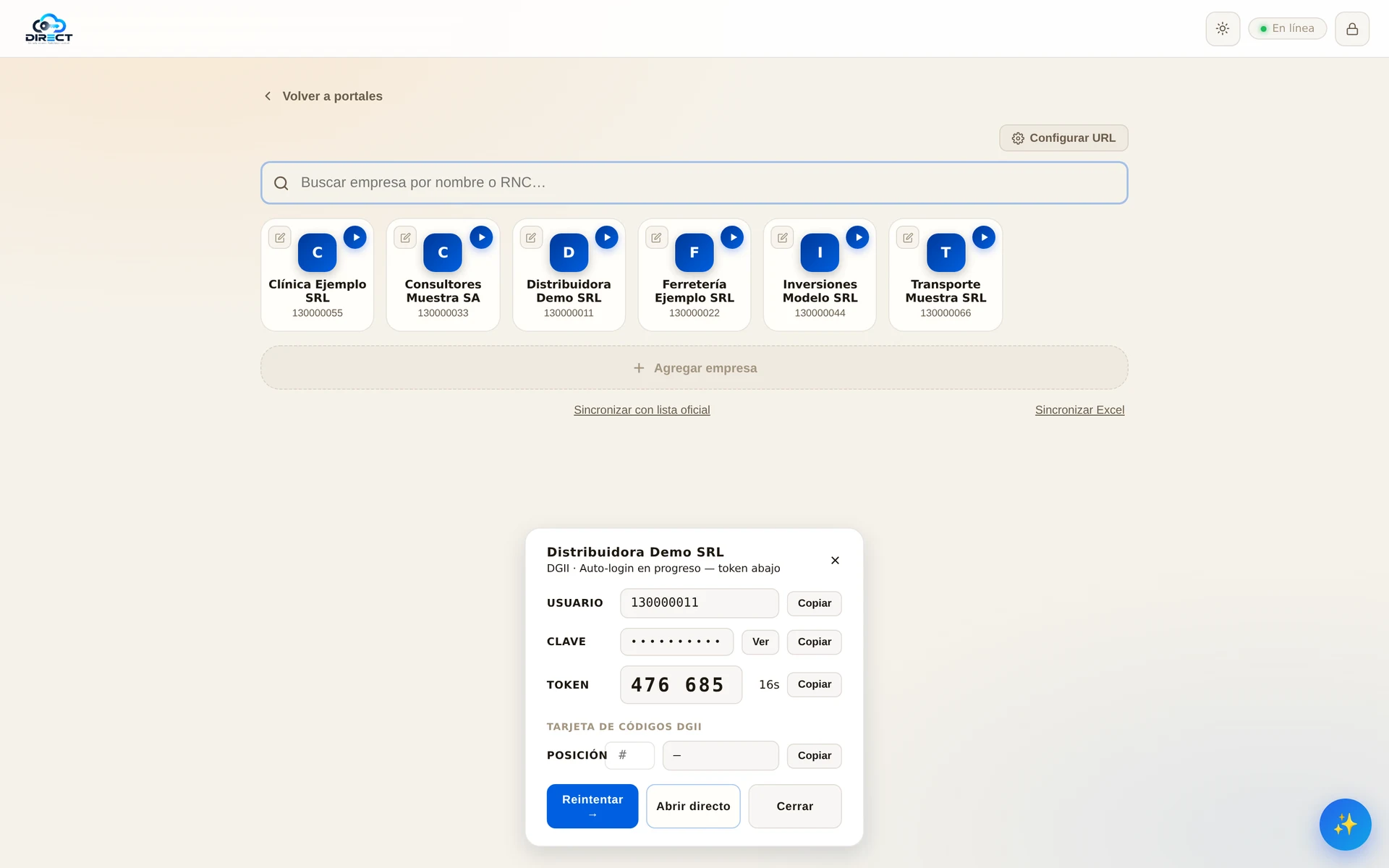Click the lock icon in header

(1352, 29)
